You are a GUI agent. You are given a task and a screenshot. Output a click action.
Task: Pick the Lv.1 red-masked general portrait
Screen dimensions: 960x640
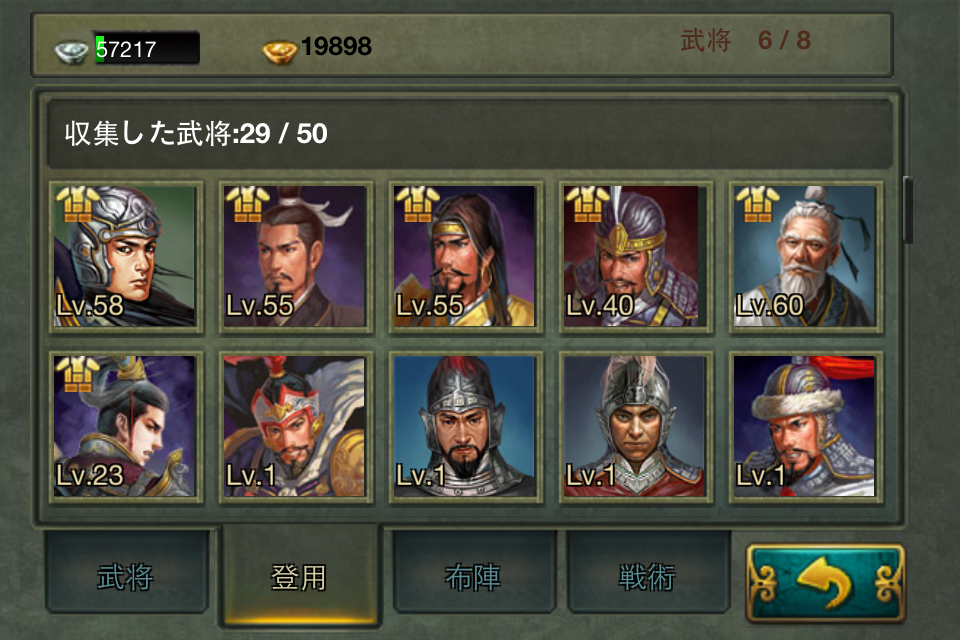296,427
